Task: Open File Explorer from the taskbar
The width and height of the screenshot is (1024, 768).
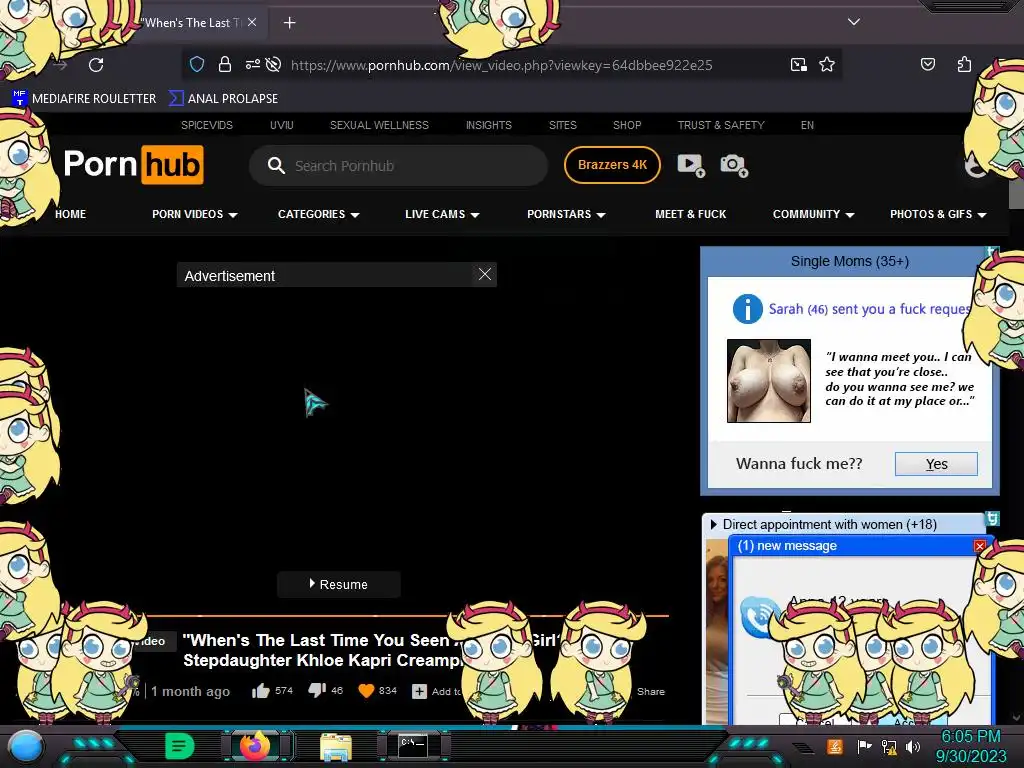Action: (x=336, y=747)
